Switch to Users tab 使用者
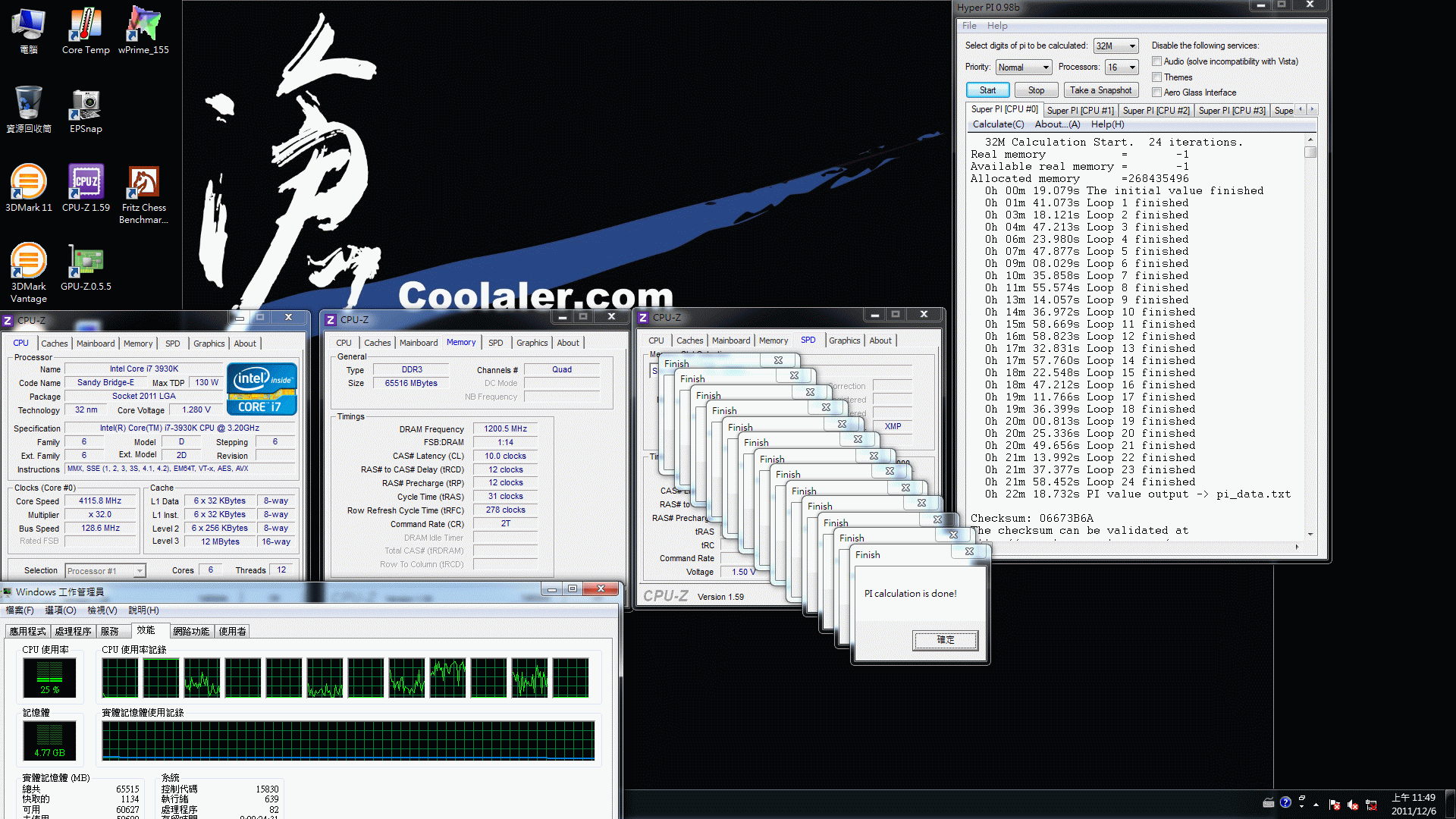Image resolution: width=1456 pixels, height=819 pixels. 232,632
